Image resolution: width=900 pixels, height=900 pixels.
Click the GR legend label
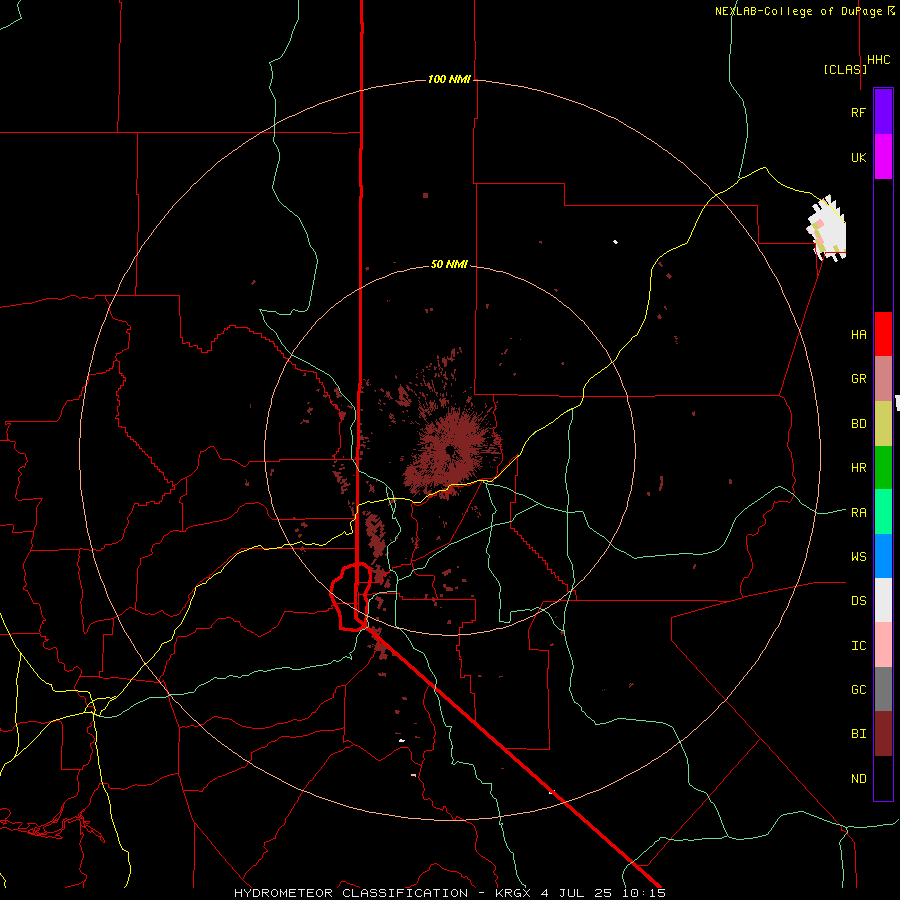(858, 379)
